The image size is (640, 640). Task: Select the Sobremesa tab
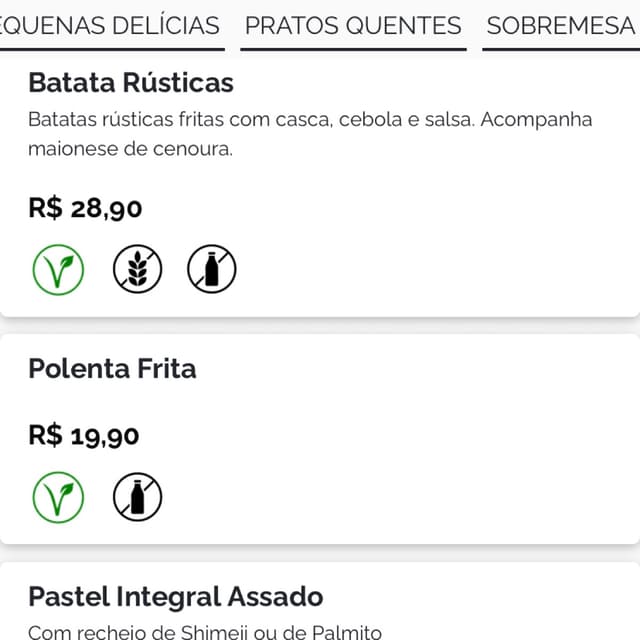(x=563, y=26)
